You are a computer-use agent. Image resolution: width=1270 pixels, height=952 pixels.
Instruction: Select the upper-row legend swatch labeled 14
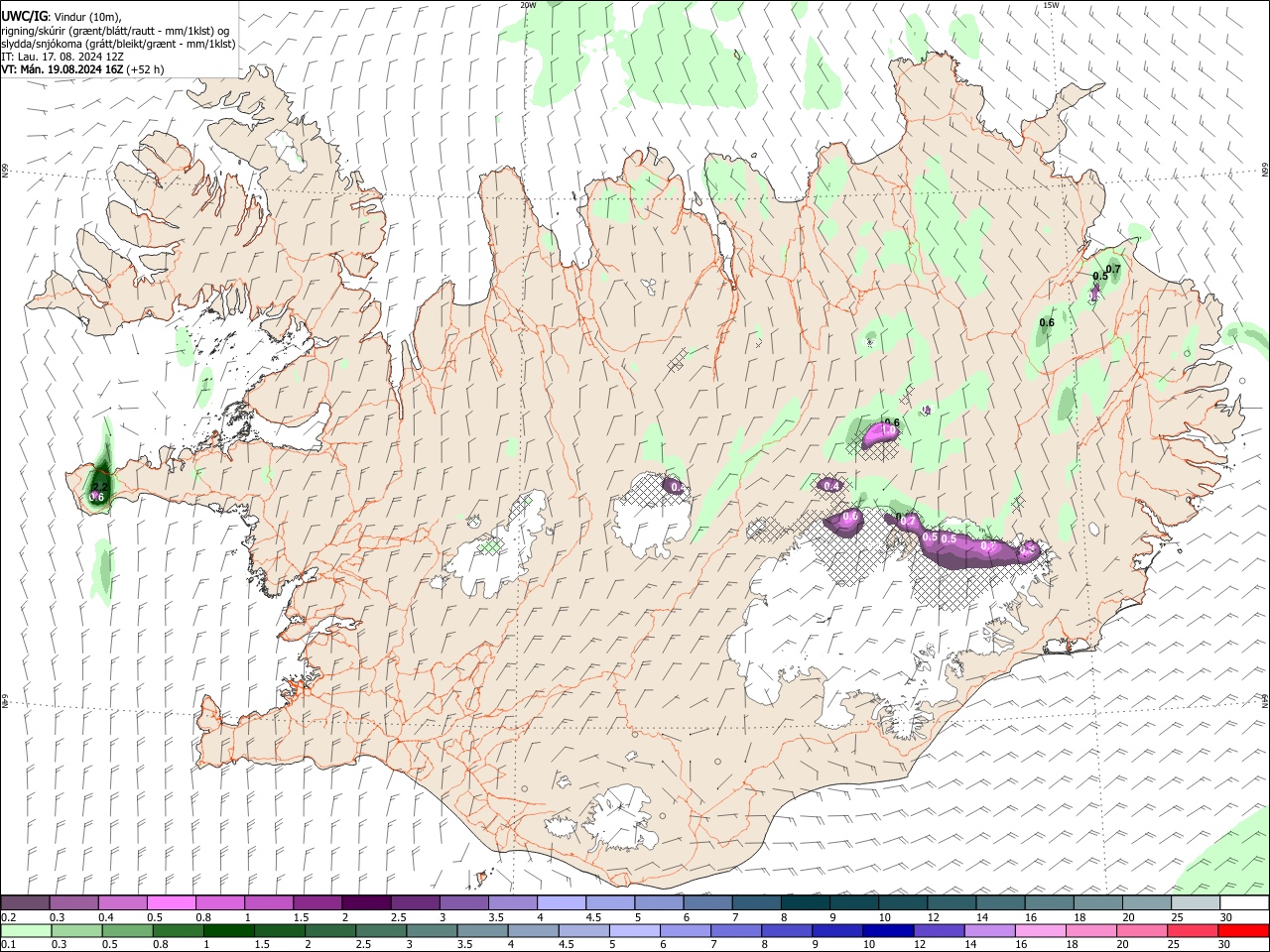pyautogui.click(x=1000, y=903)
